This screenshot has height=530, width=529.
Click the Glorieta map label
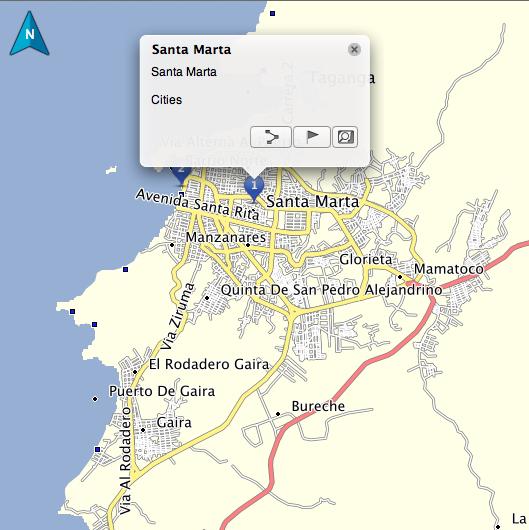tap(365, 260)
